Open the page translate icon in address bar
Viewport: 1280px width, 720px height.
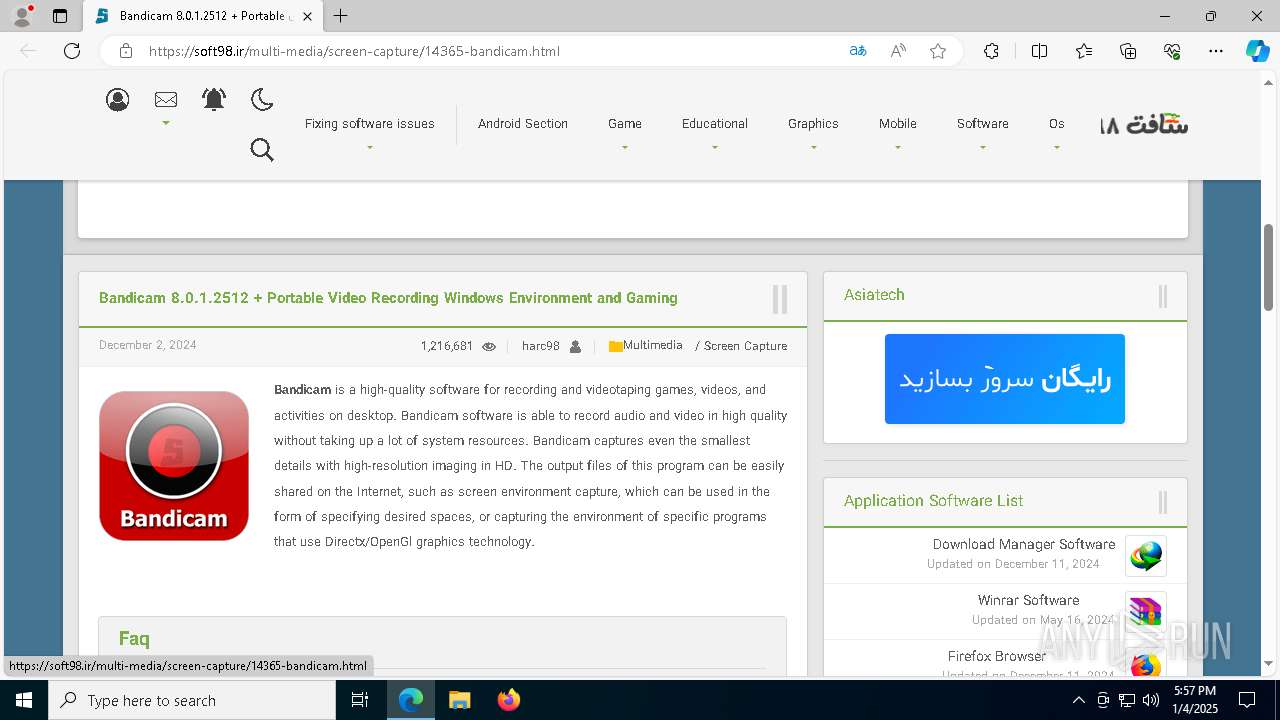coord(858,51)
